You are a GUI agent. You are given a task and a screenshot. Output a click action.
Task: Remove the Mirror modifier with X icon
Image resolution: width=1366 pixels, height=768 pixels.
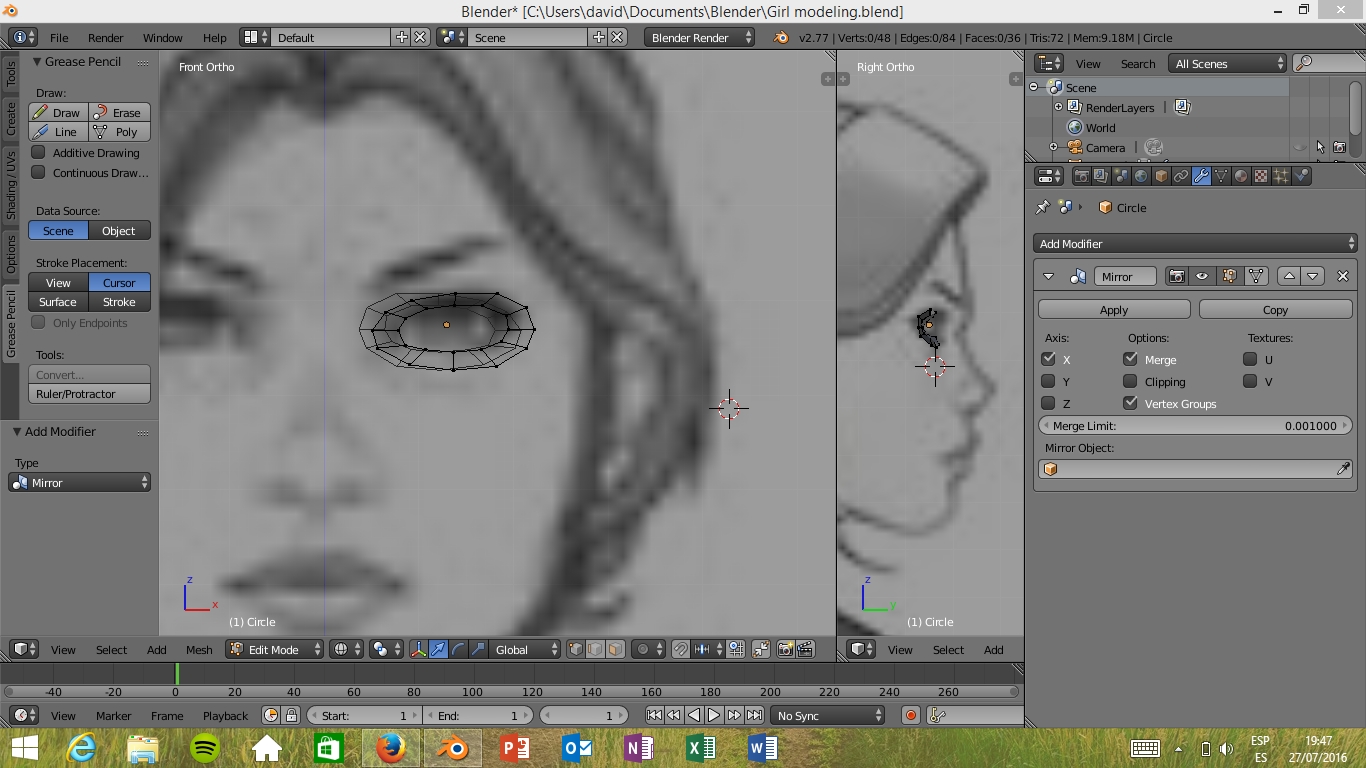tap(1342, 277)
